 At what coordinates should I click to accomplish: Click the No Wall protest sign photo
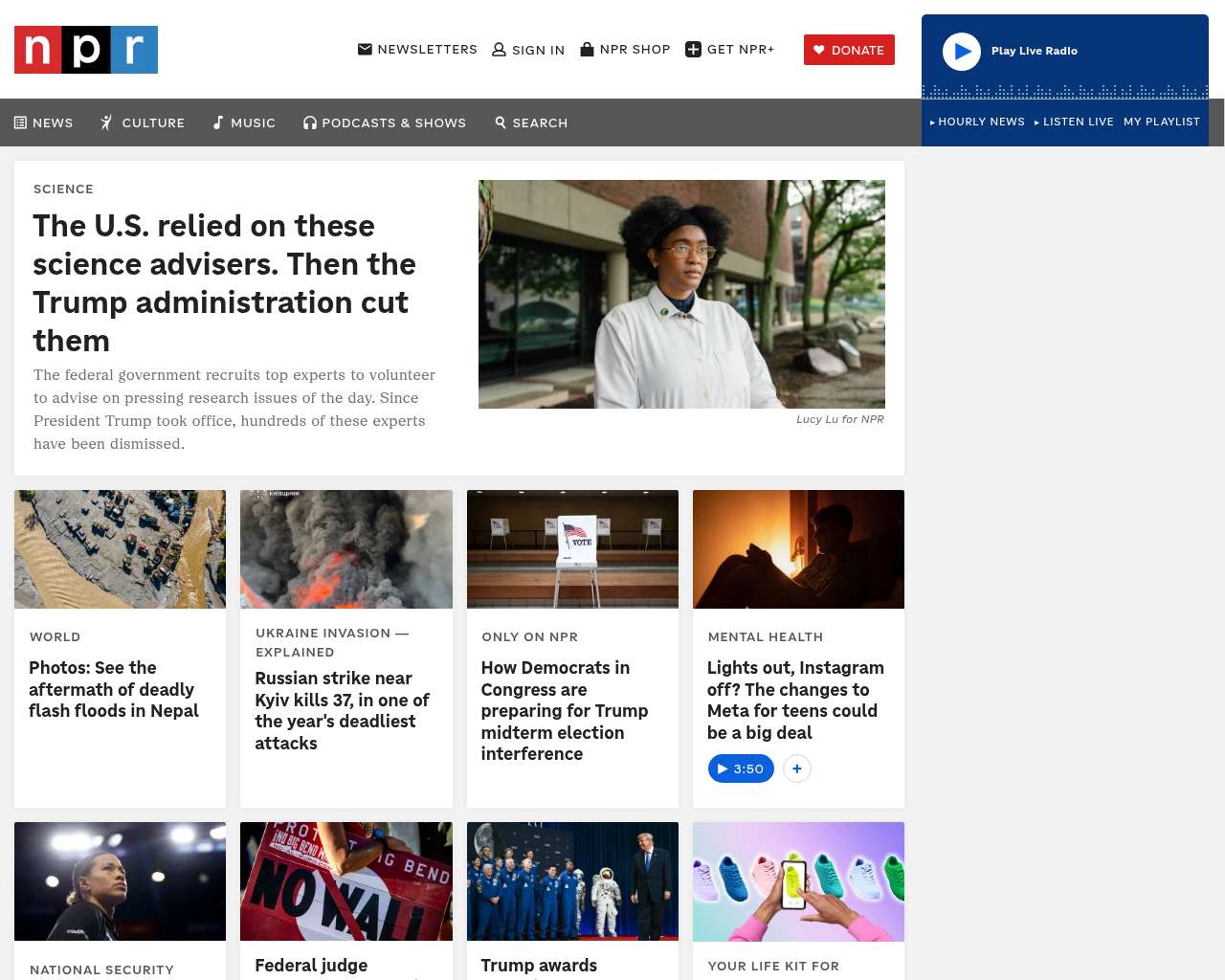click(x=346, y=881)
